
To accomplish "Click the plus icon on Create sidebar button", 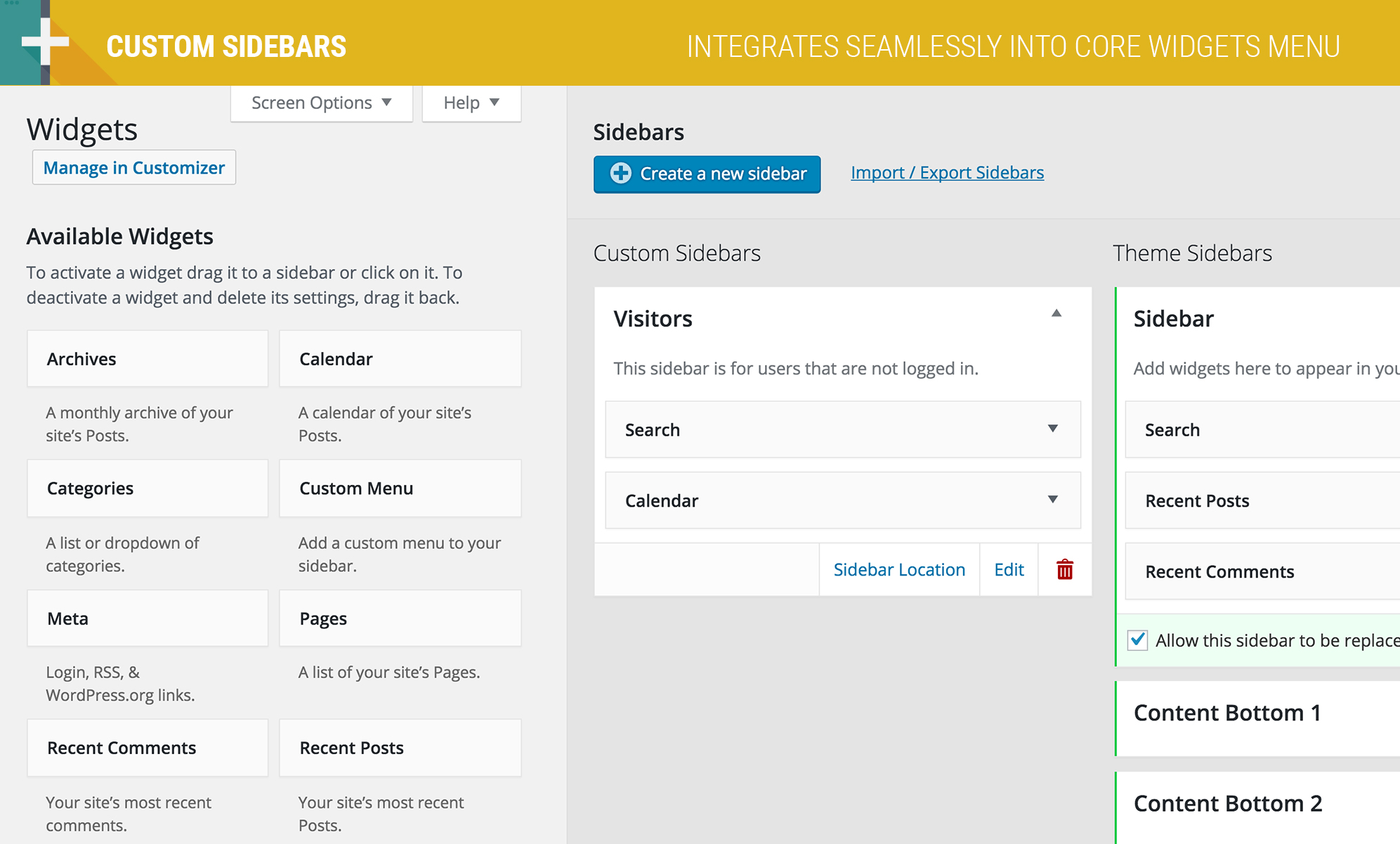I will tap(620, 174).
